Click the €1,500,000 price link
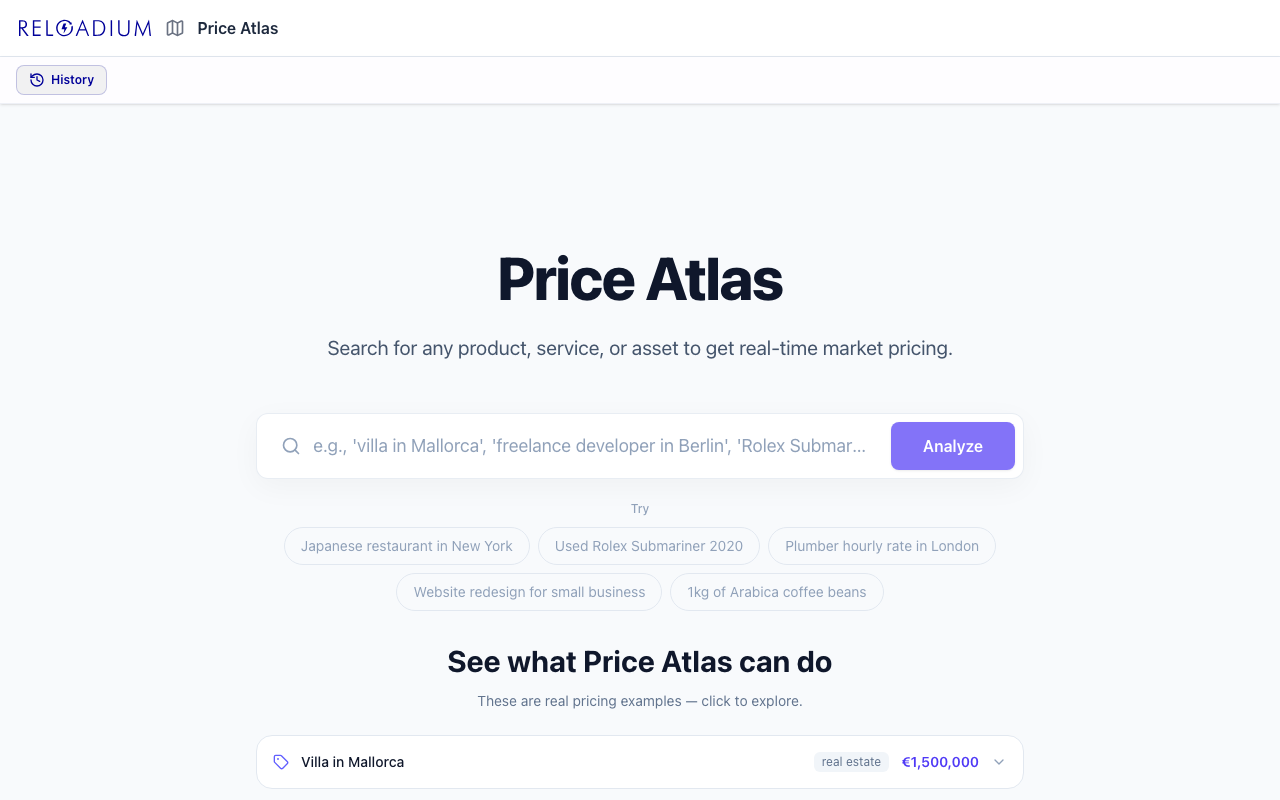Viewport: 1280px width, 800px height. (x=939, y=761)
